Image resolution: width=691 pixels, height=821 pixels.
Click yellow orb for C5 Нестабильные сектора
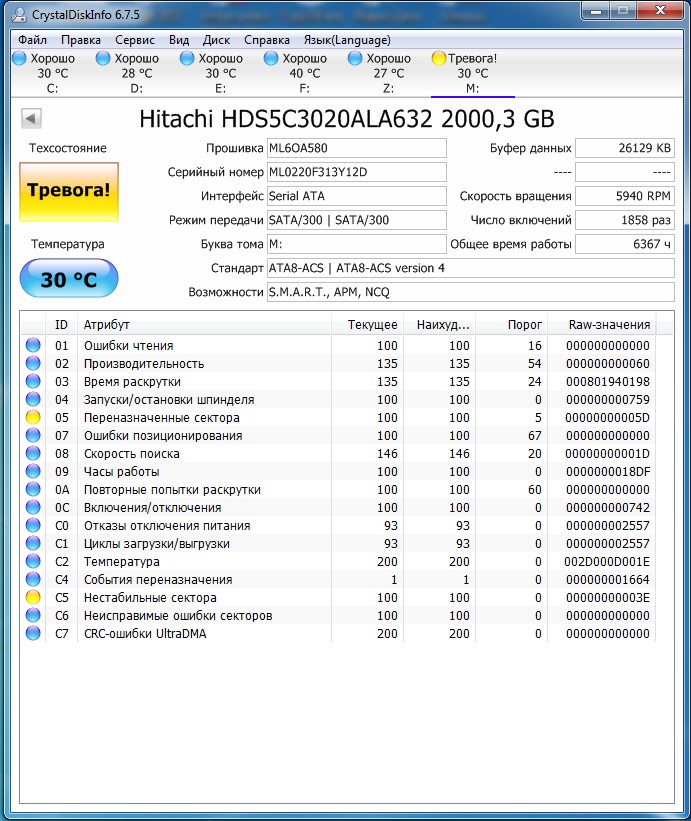tap(33, 597)
